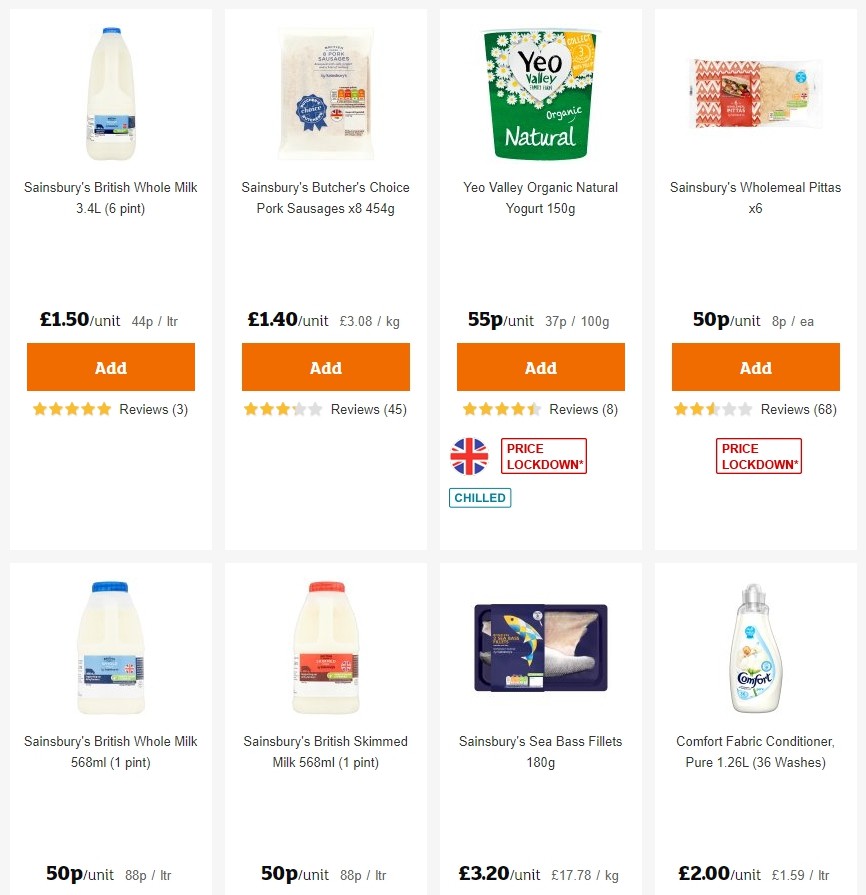Click the PRICE LOCKDOWN badge under the pittas
This screenshot has width=866, height=895.
758,455
